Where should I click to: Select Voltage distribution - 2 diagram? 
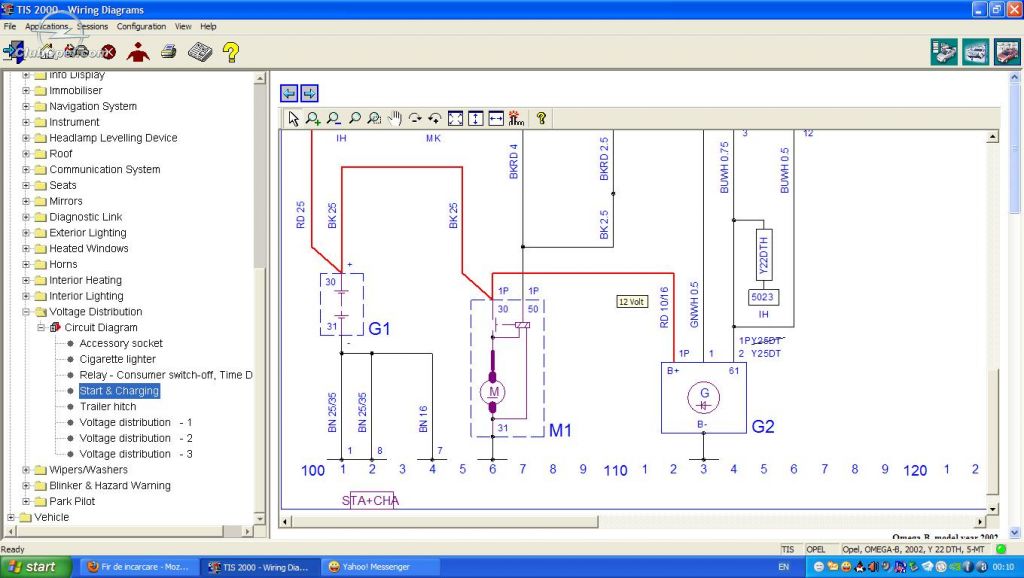point(135,438)
